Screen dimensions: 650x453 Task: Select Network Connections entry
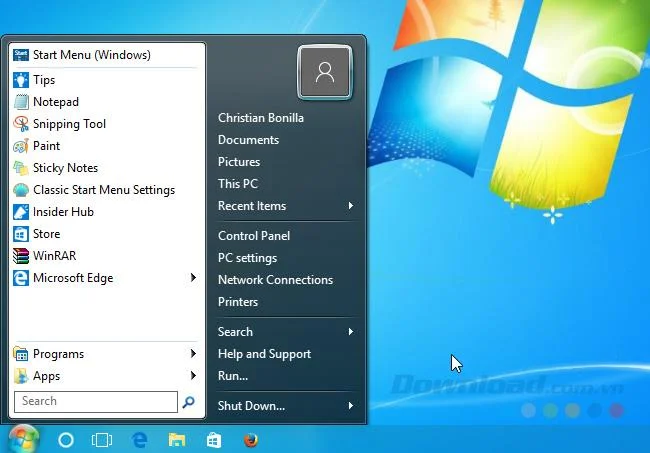tap(275, 280)
